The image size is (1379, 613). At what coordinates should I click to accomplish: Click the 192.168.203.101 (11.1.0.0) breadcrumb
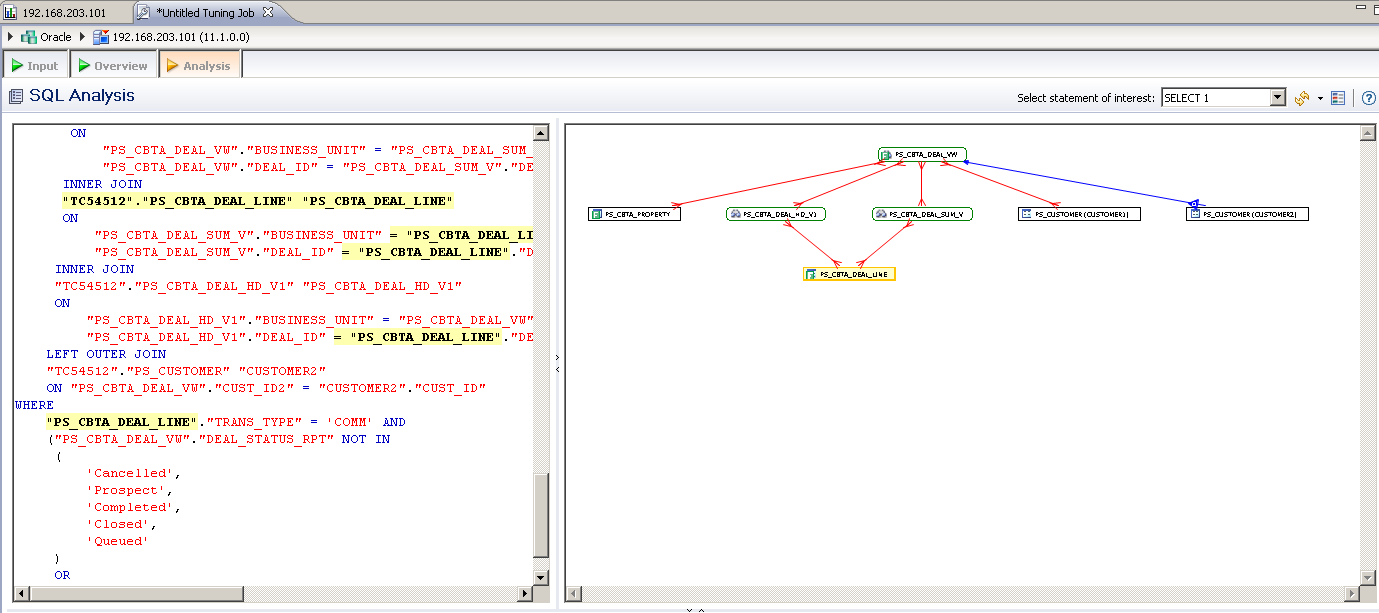(x=180, y=37)
